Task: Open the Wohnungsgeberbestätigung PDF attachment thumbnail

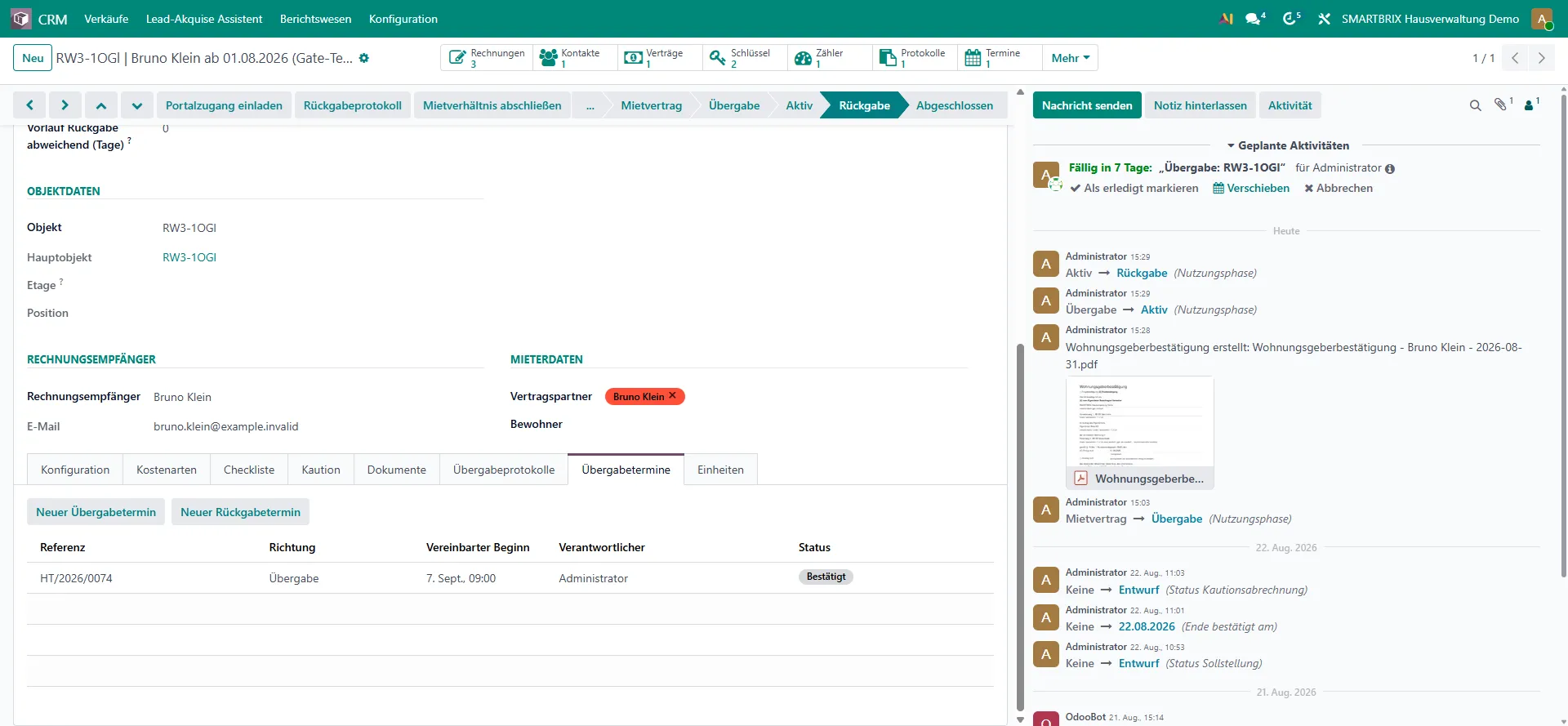Action: (x=1140, y=433)
